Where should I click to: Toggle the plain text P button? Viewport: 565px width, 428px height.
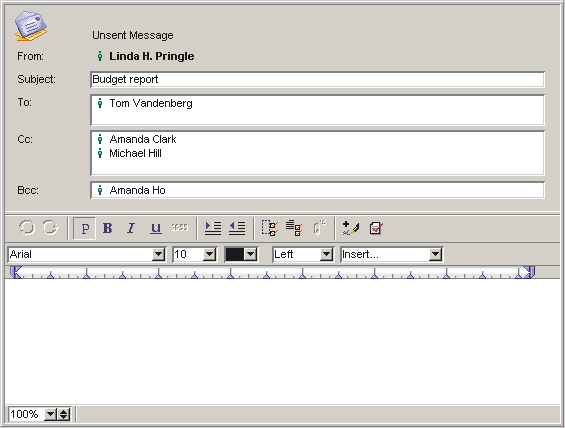coord(85,228)
